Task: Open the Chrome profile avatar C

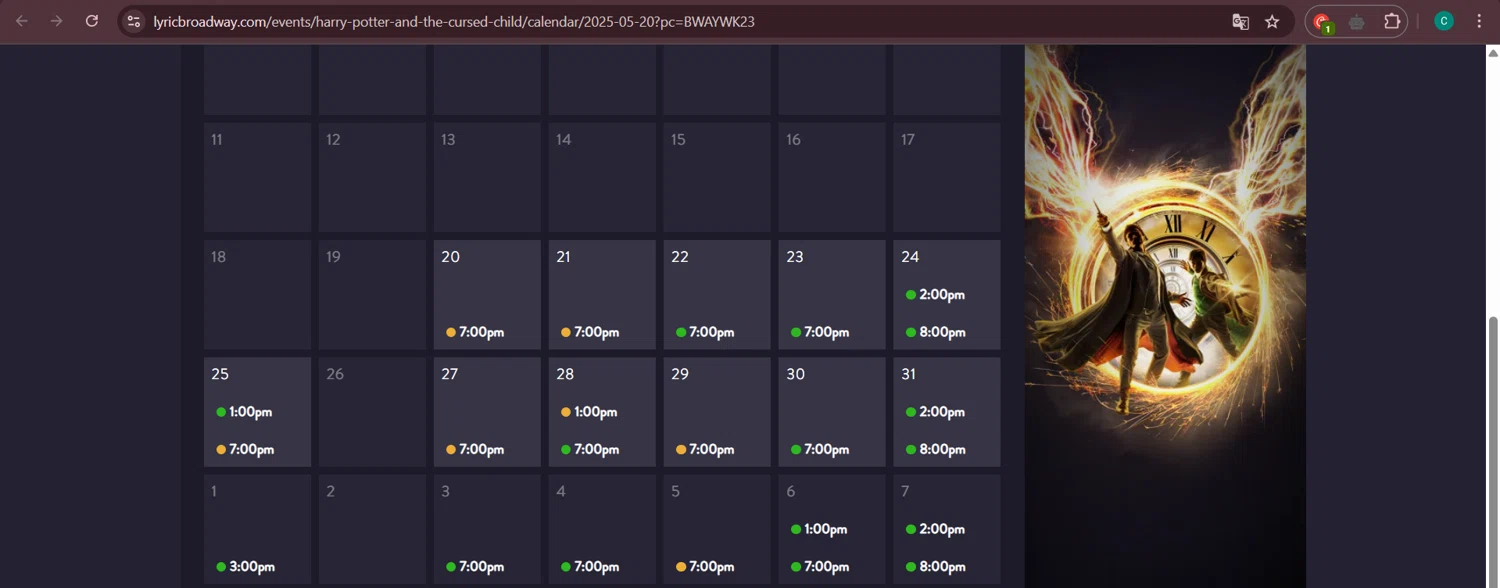Action: [1444, 21]
